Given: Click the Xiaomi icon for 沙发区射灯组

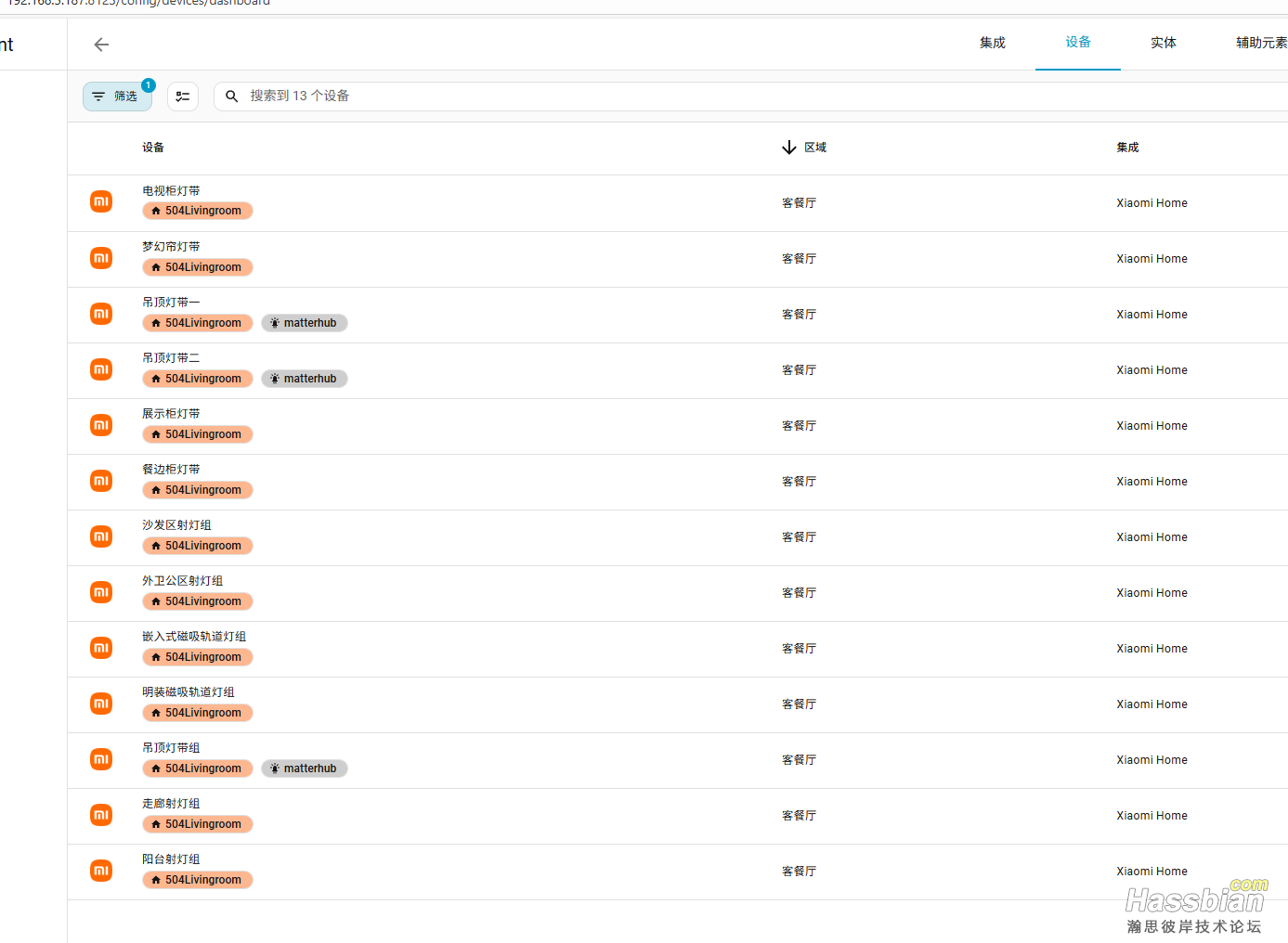Looking at the screenshot, I should click(x=101, y=536).
